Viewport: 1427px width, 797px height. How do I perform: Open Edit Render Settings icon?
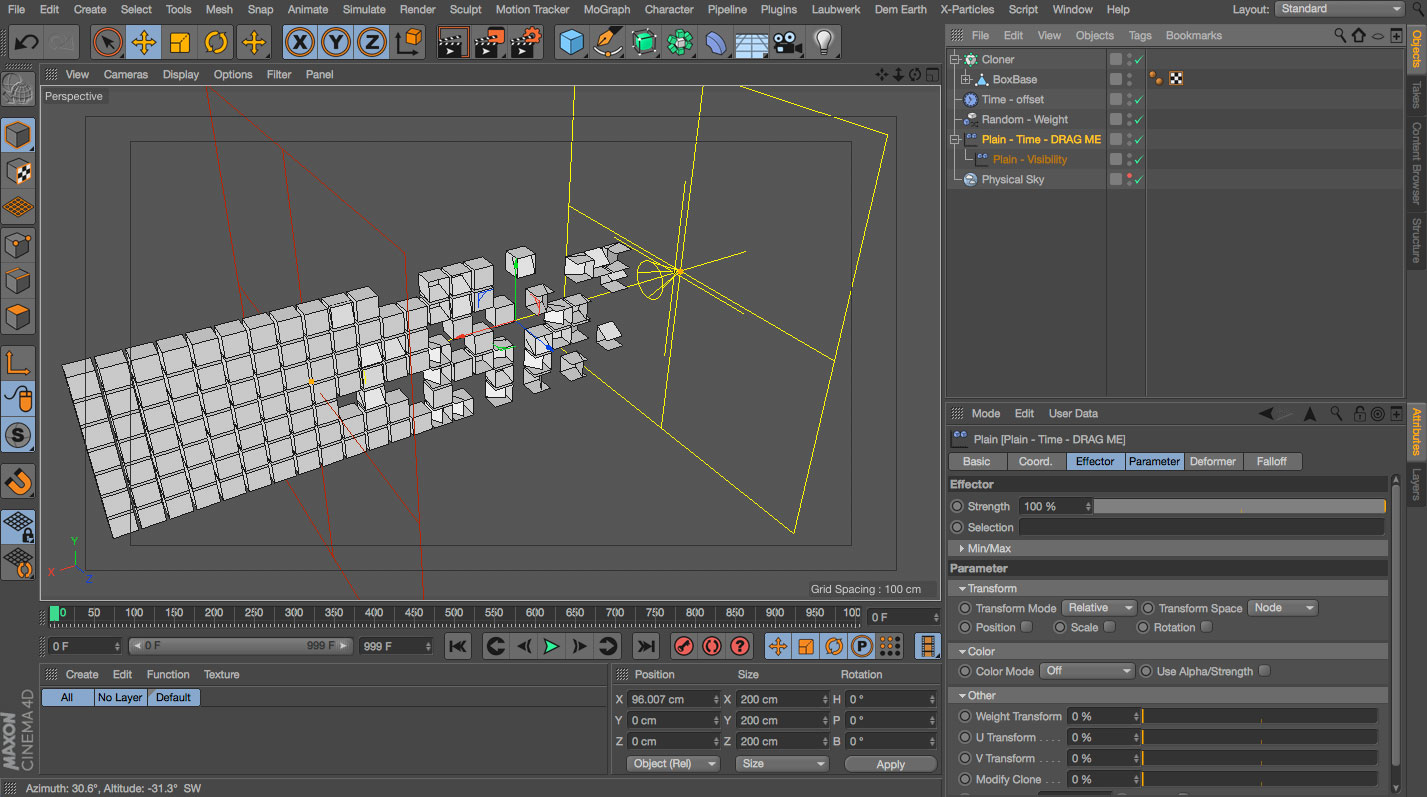pyautogui.click(x=526, y=42)
